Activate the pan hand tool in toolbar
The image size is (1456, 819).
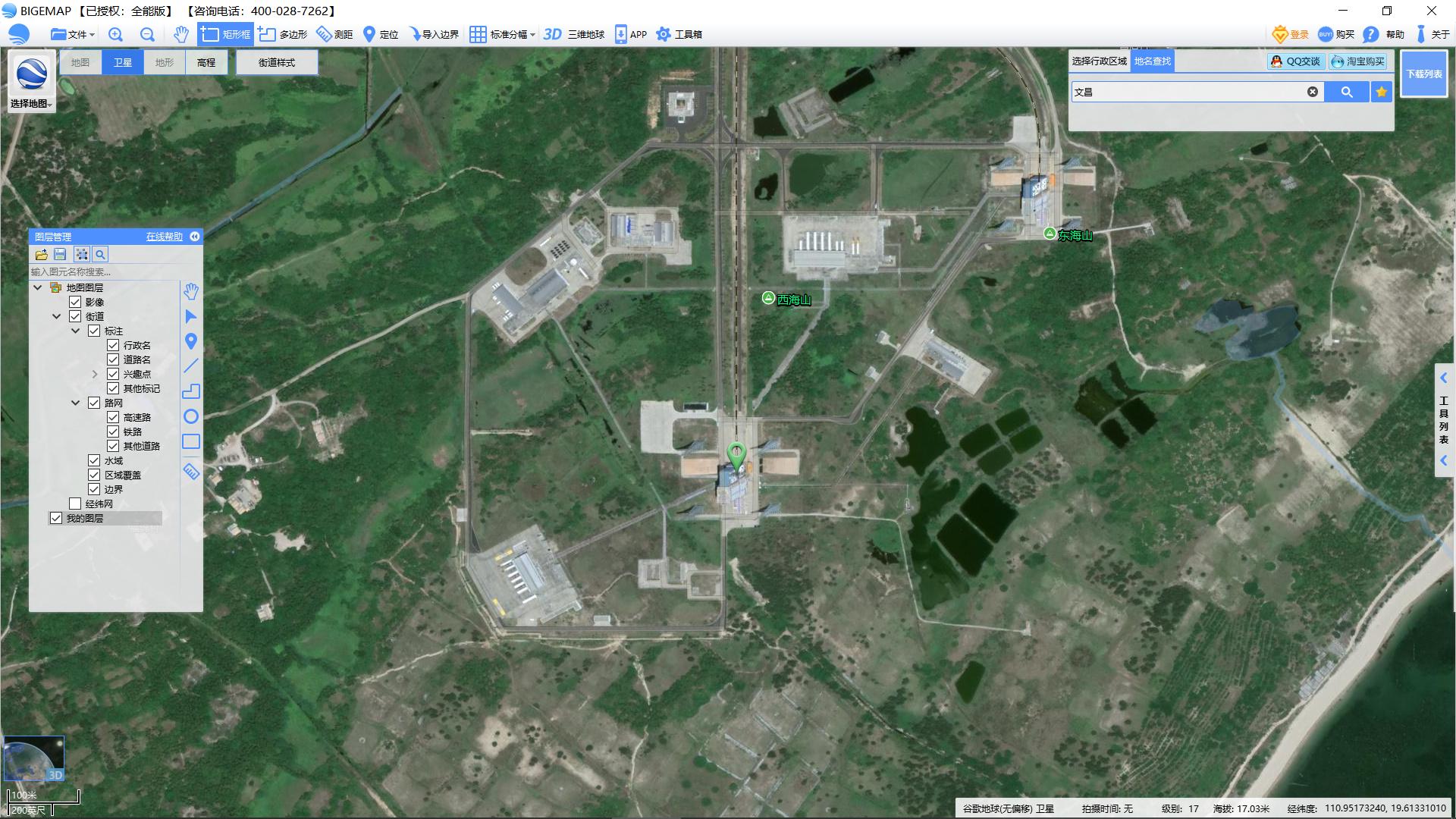180,34
